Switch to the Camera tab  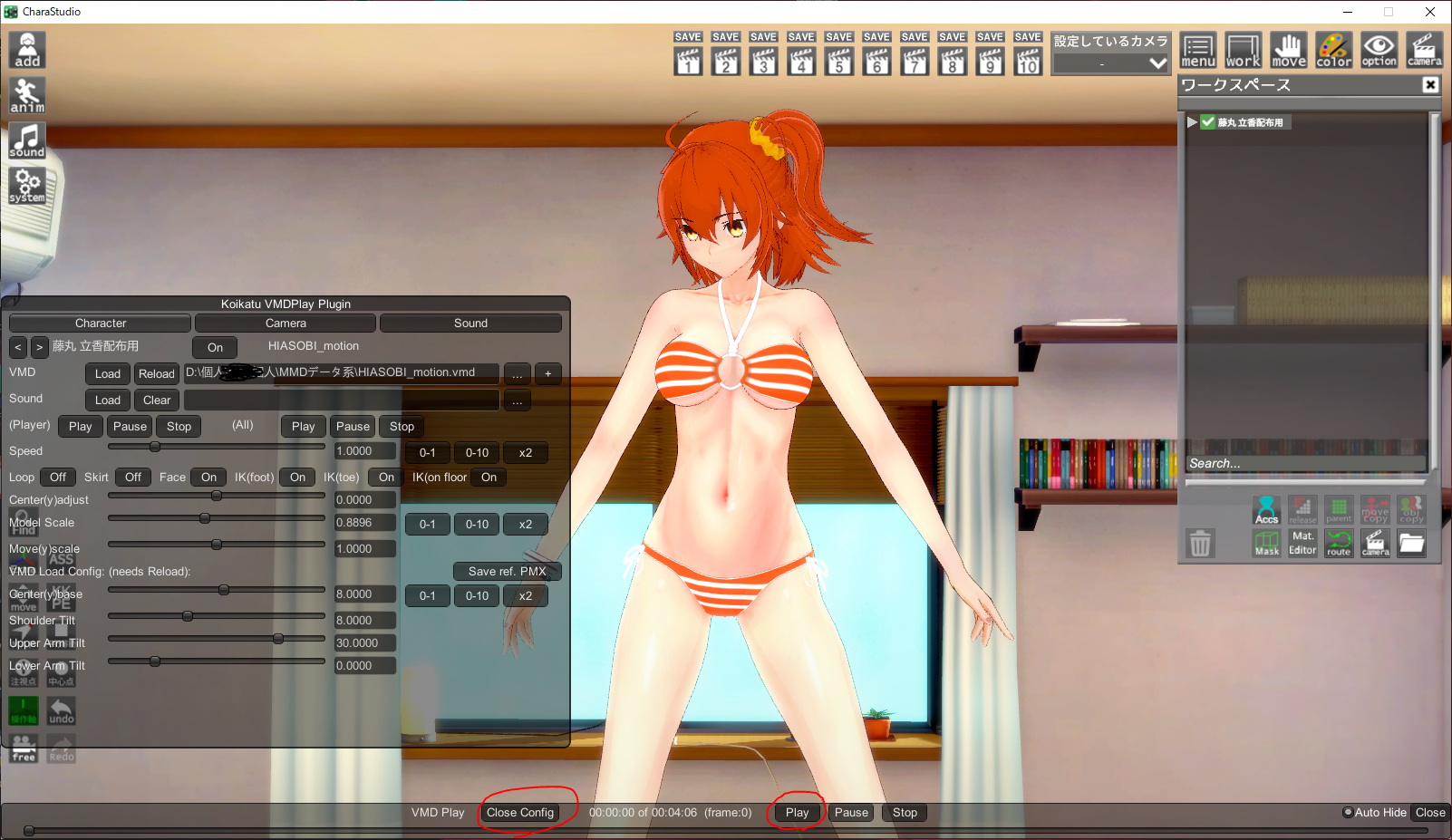(286, 323)
